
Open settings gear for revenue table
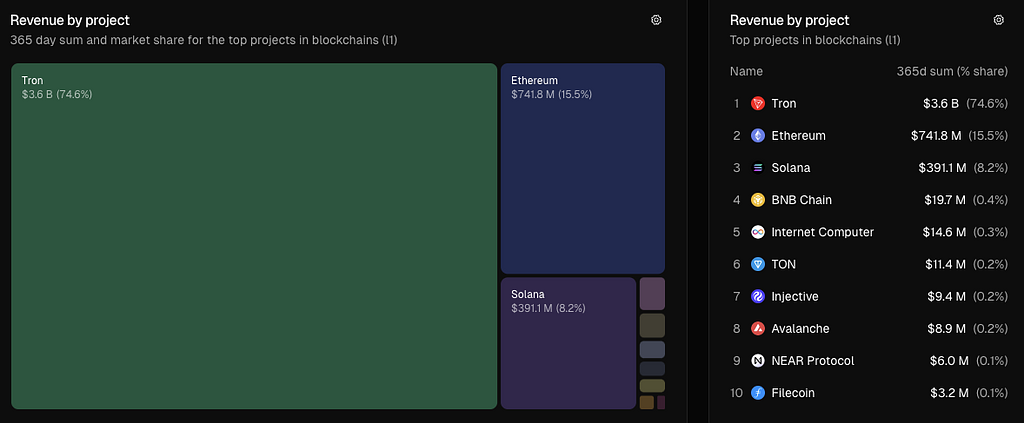(x=998, y=20)
